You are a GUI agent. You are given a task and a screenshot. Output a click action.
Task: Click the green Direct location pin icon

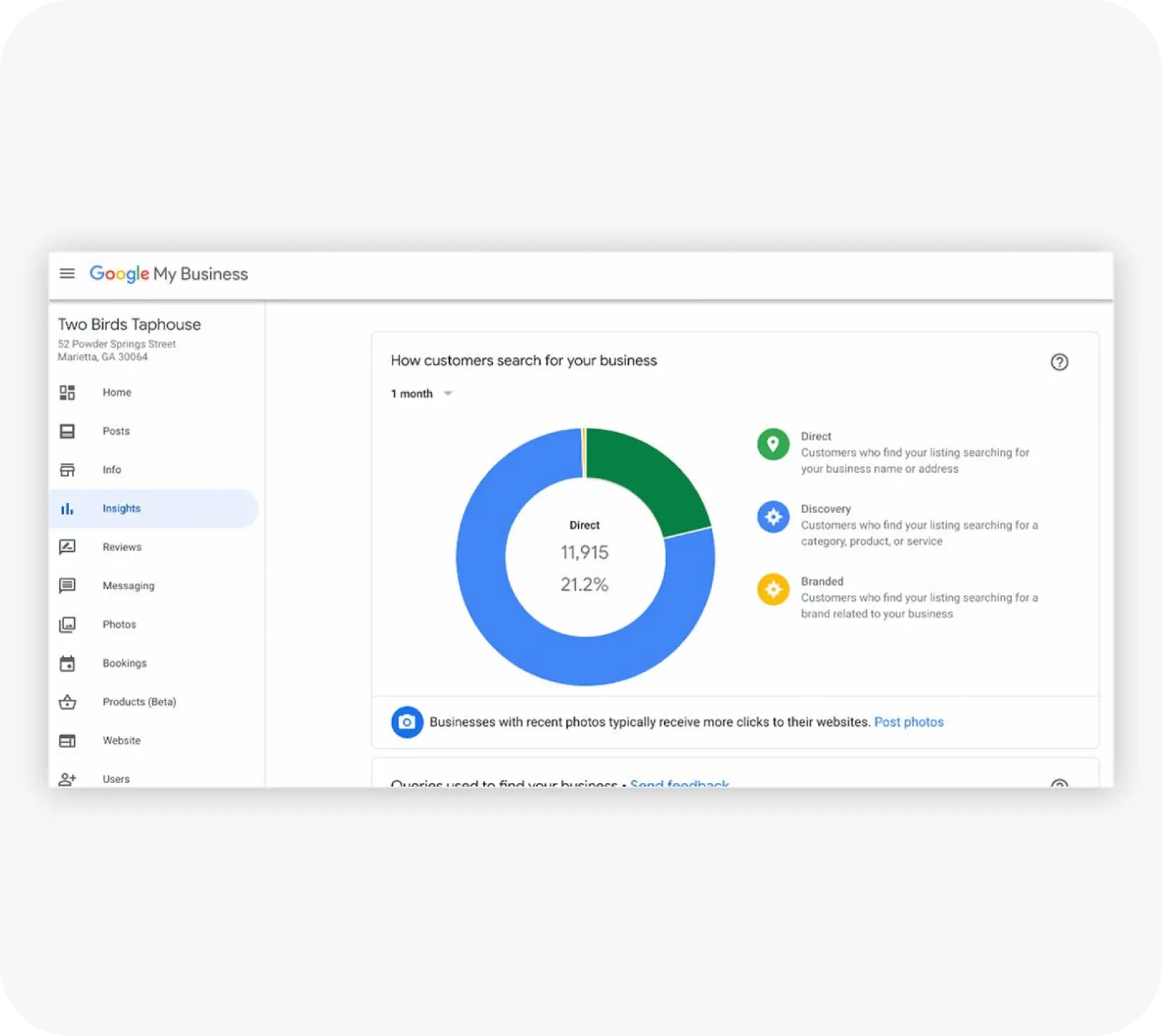(x=773, y=445)
